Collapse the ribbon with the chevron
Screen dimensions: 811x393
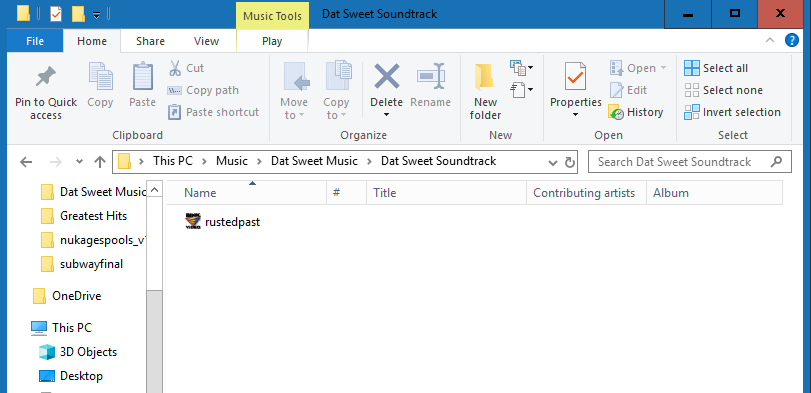point(770,41)
